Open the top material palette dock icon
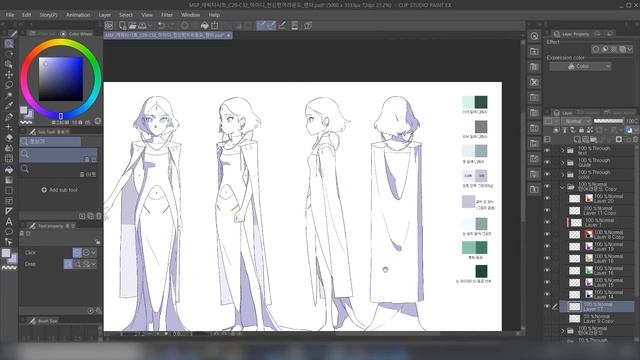This screenshot has width=640, height=360. click(534, 51)
